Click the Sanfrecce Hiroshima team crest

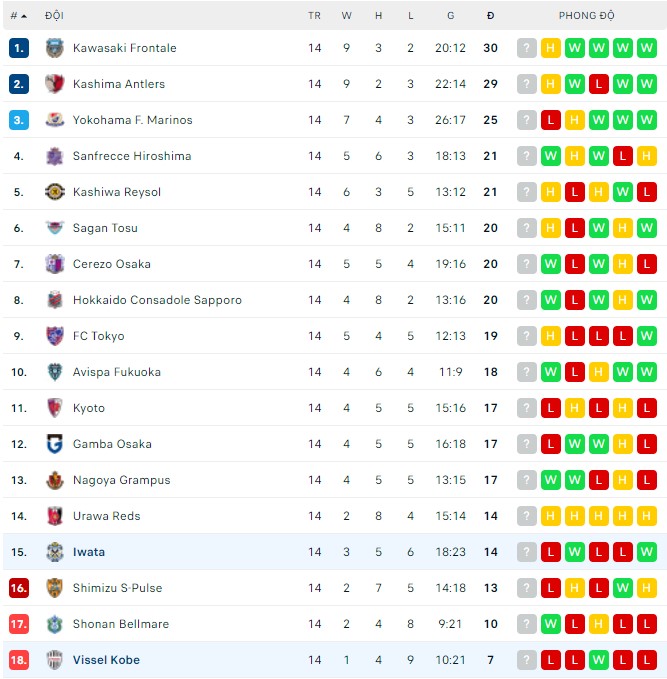[x=55, y=156]
